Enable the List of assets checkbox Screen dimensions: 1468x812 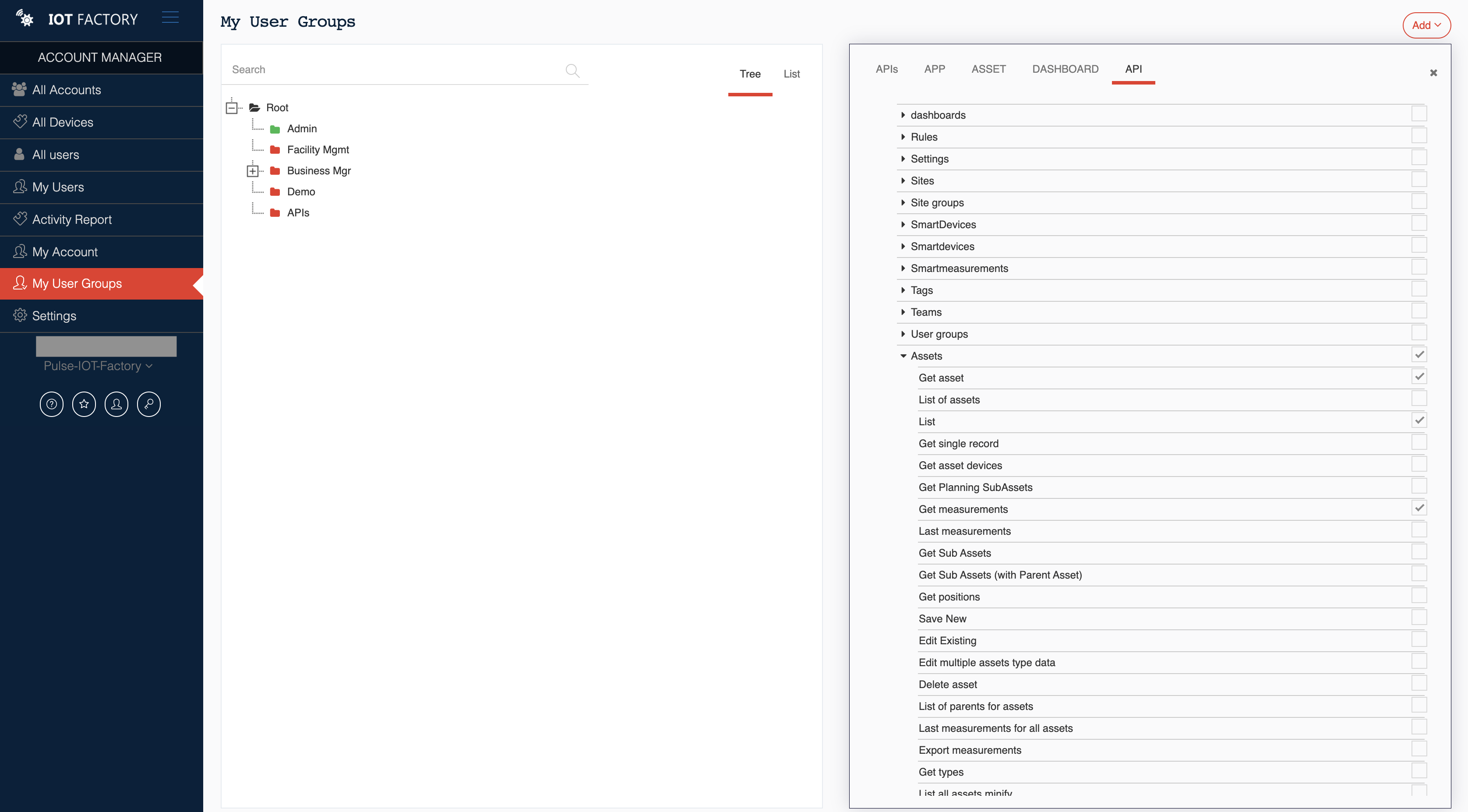click(x=1419, y=399)
